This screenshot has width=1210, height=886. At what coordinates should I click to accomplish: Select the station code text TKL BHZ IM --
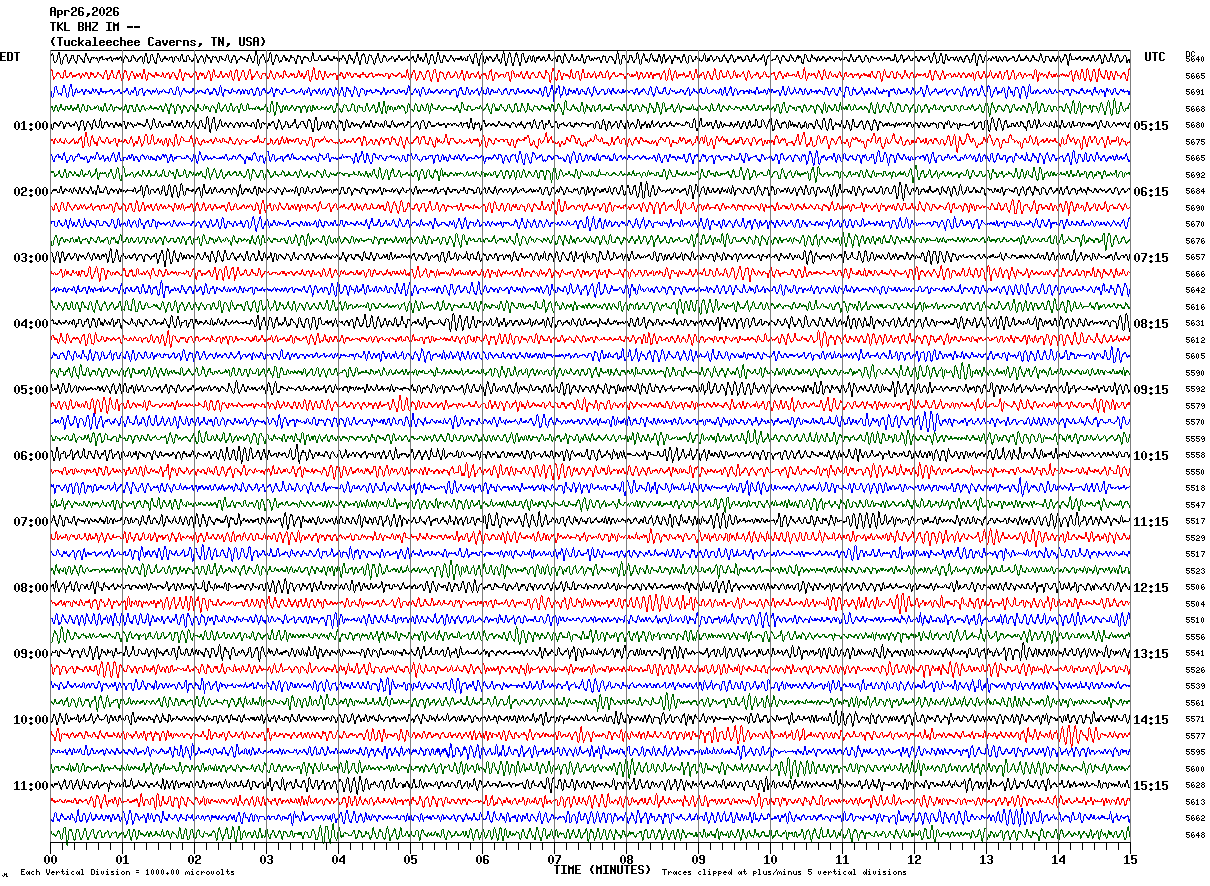click(95, 27)
